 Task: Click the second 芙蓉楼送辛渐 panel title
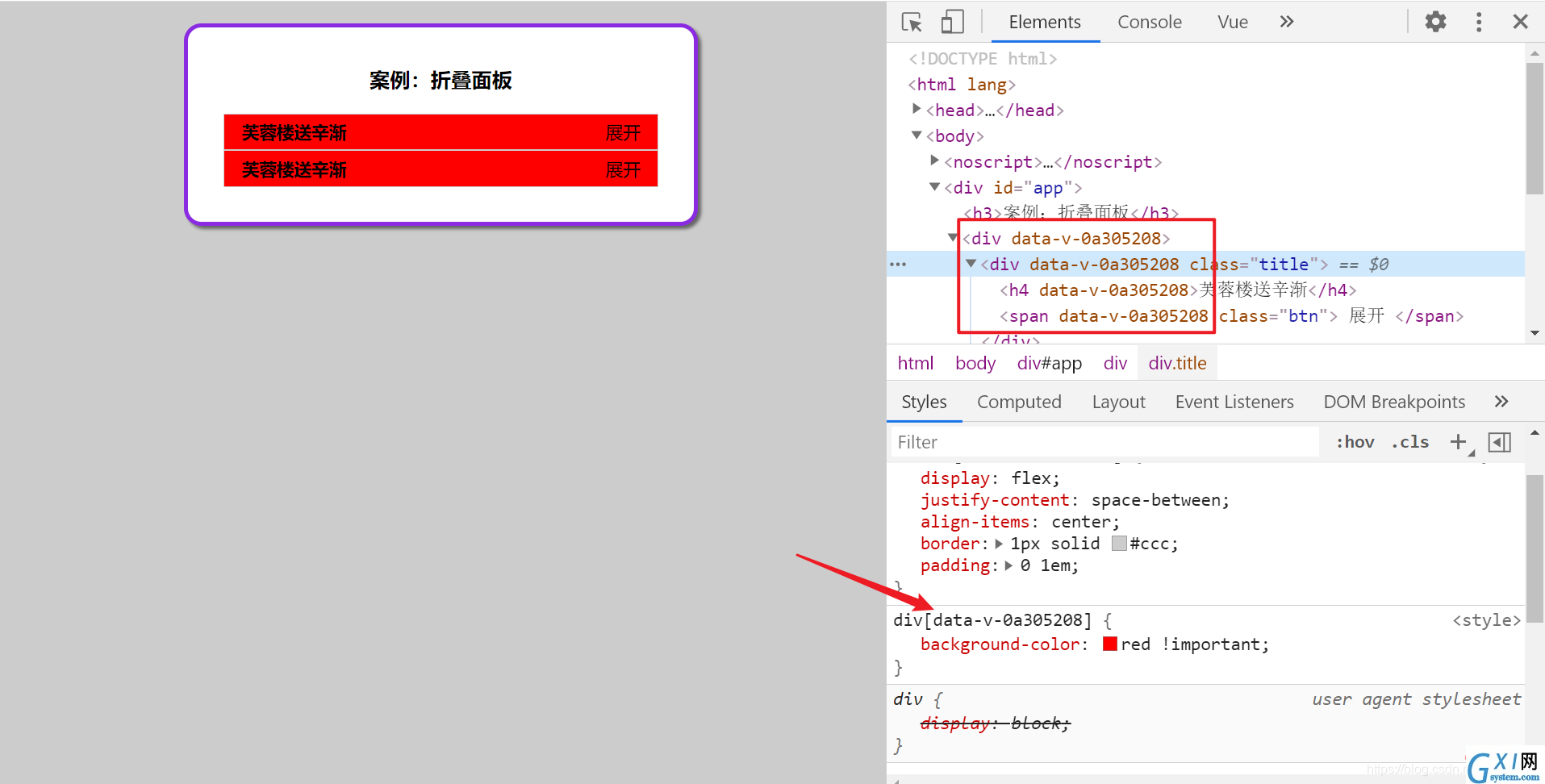click(x=294, y=170)
